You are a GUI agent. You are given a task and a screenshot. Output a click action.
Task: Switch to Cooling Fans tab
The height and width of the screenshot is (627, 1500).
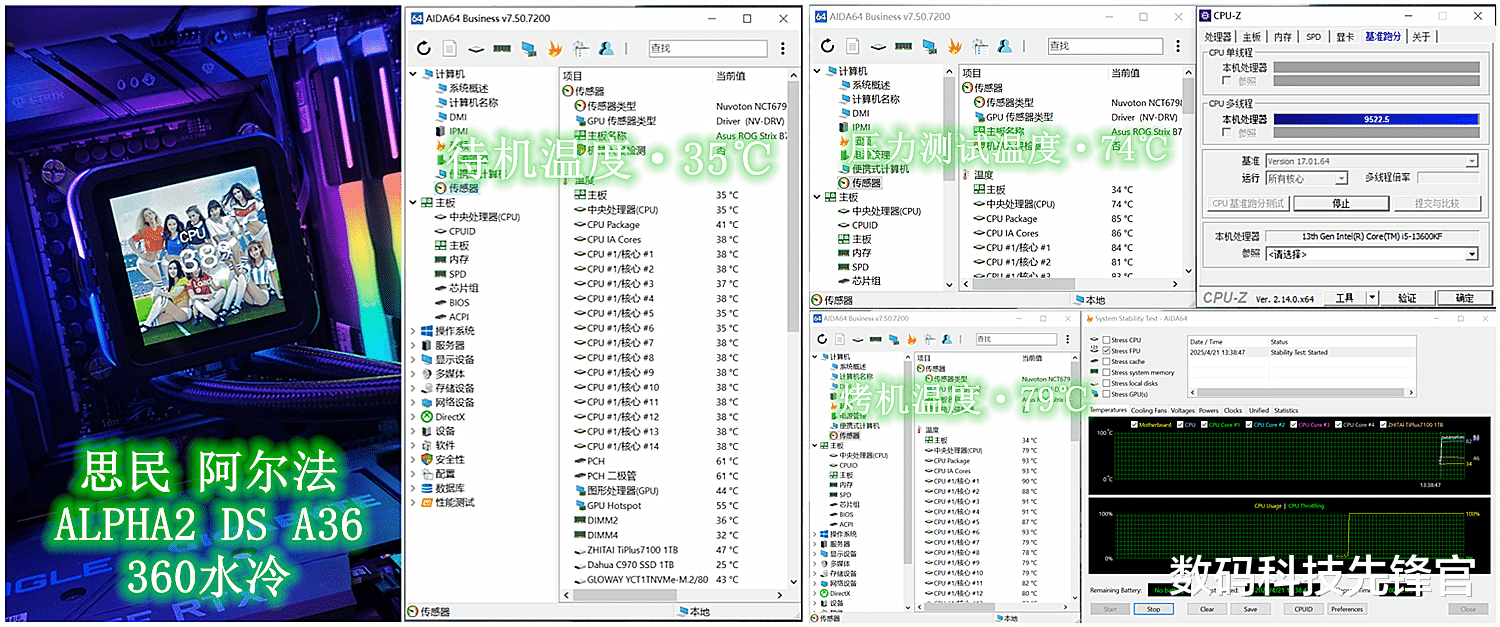[x=1150, y=410]
